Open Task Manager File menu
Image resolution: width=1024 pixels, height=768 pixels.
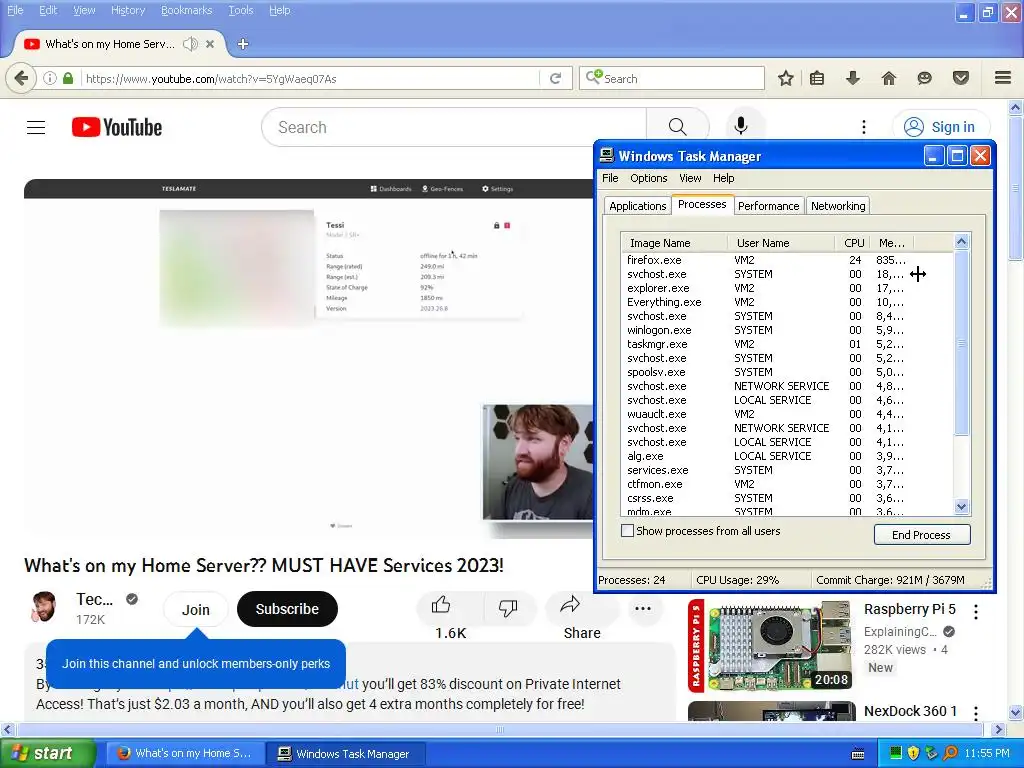(x=610, y=178)
